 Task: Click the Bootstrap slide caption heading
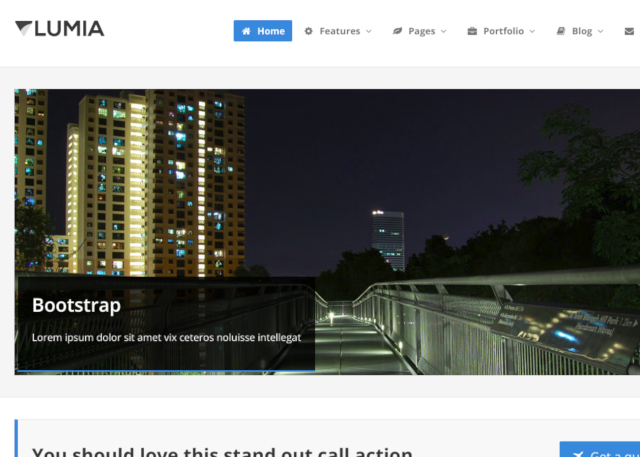click(x=76, y=305)
